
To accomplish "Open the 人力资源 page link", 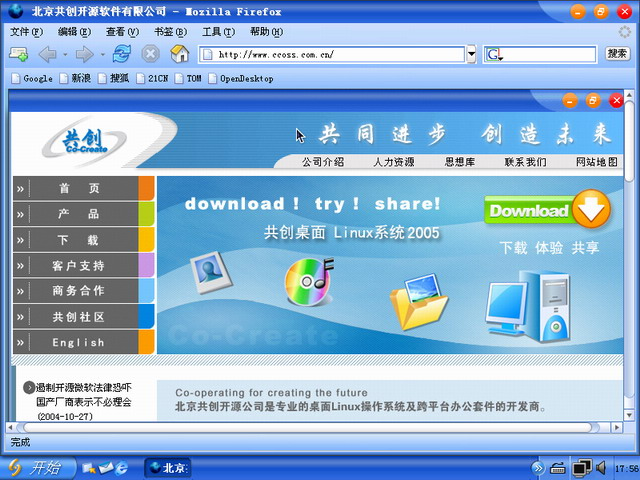I will (x=394, y=162).
